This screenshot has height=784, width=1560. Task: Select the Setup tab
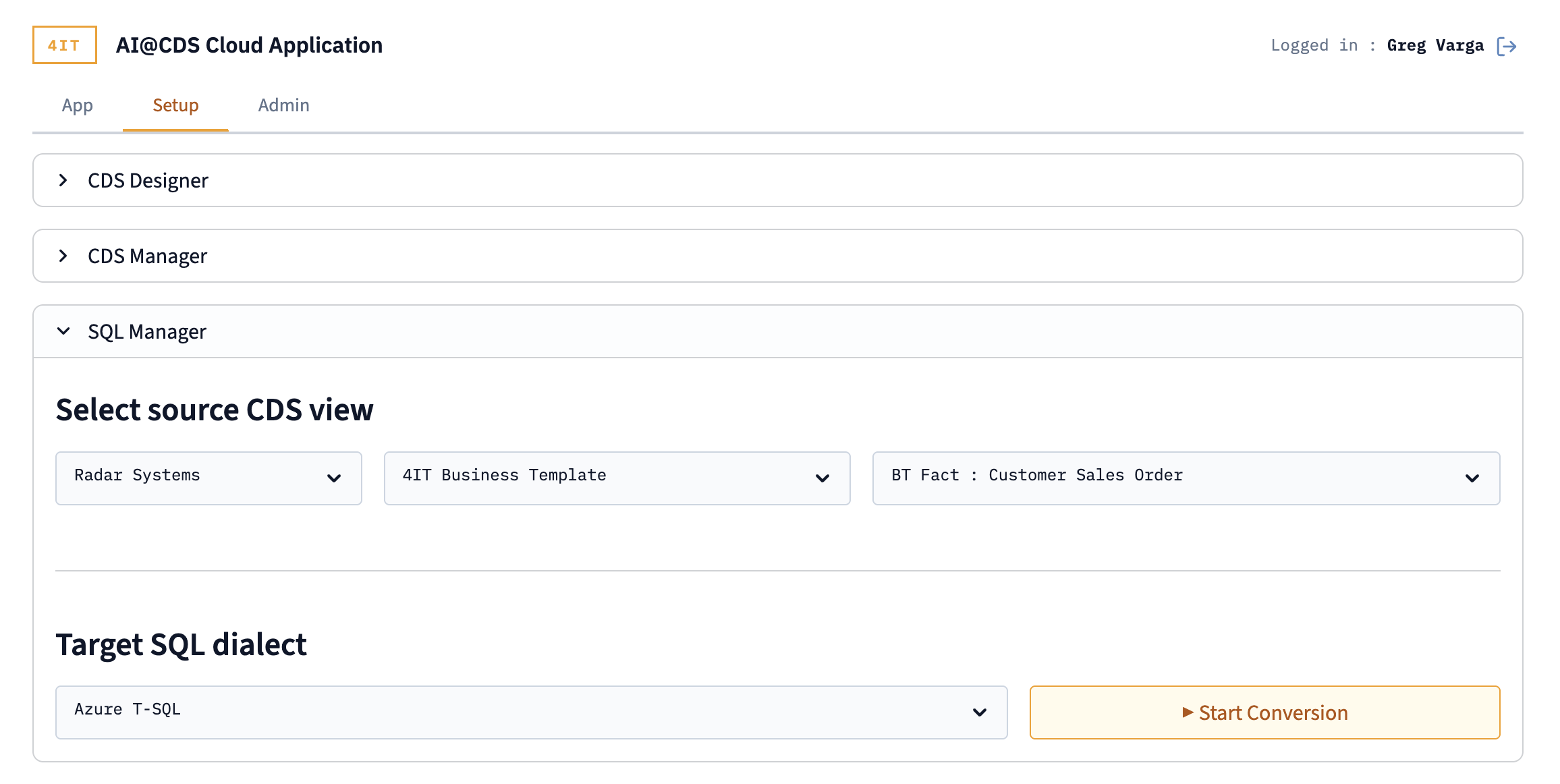175,105
